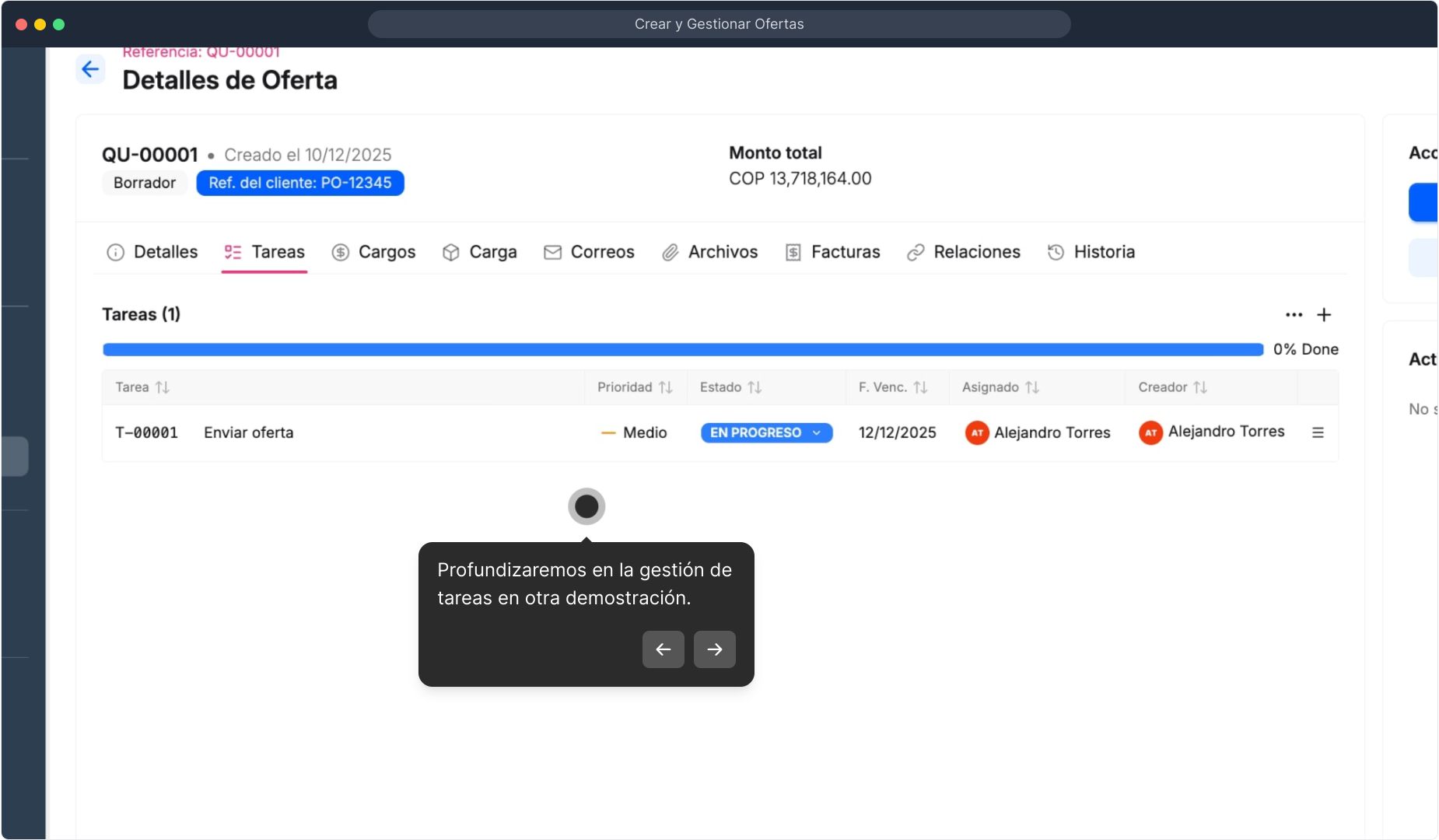The width and height of the screenshot is (1439, 840).
Task: Click the back arrow beside Detalles de Oferta
Action: point(90,69)
